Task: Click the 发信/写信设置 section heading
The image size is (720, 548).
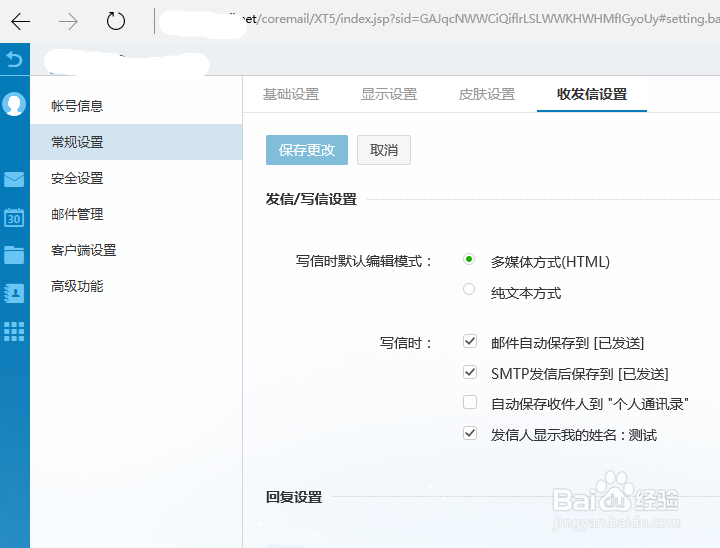Action: [x=311, y=199]
